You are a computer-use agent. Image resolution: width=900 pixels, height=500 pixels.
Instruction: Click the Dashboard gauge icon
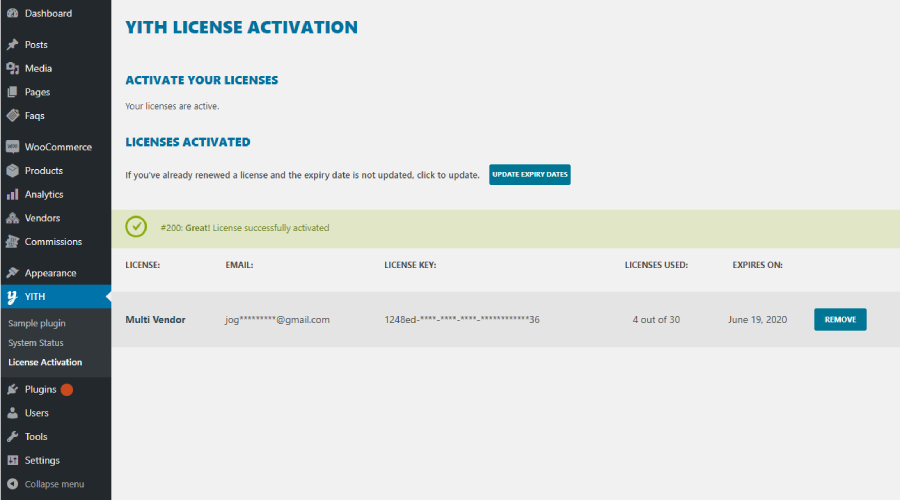[x=12, y=14]
